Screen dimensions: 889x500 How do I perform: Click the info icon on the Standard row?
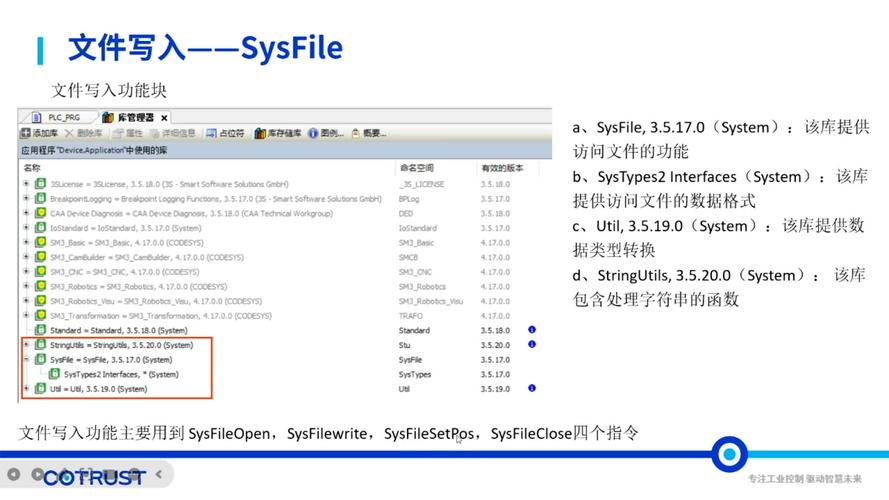click(532, 329)
